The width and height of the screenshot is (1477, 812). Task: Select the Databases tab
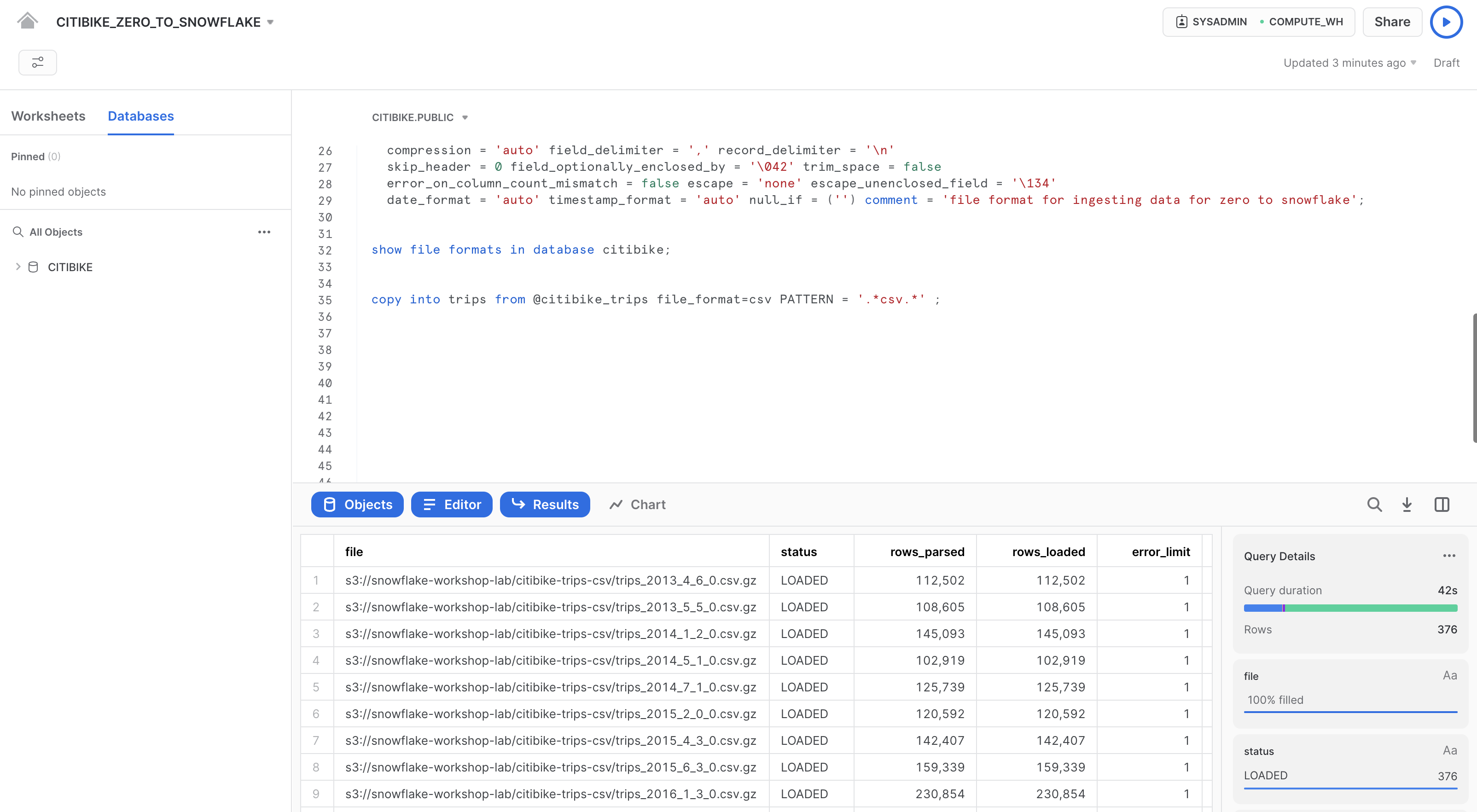(x=140, y=116)
